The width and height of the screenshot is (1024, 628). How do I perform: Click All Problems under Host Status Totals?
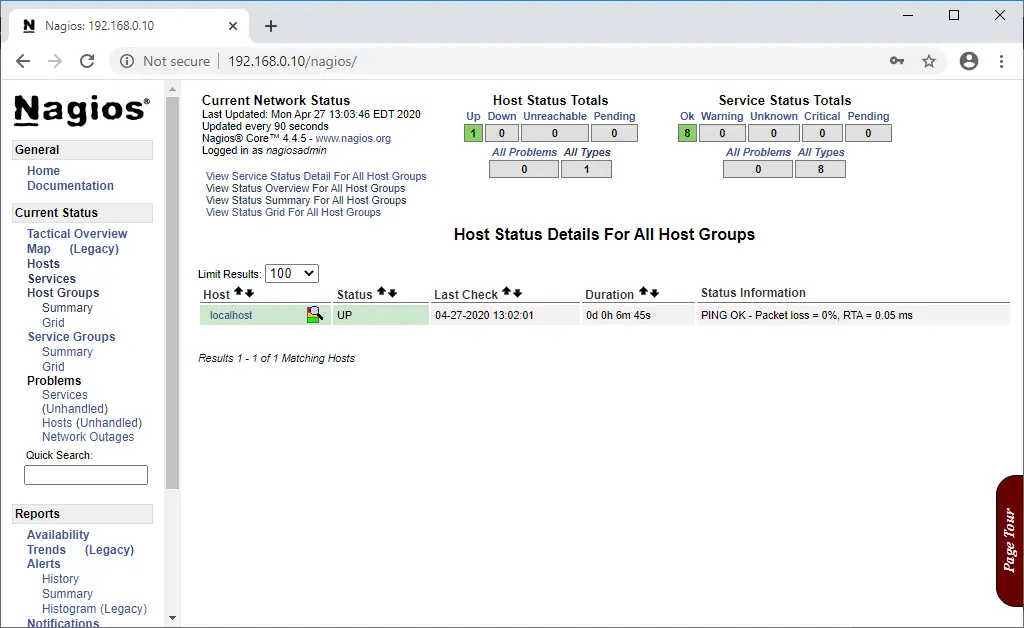coord(524,152)
